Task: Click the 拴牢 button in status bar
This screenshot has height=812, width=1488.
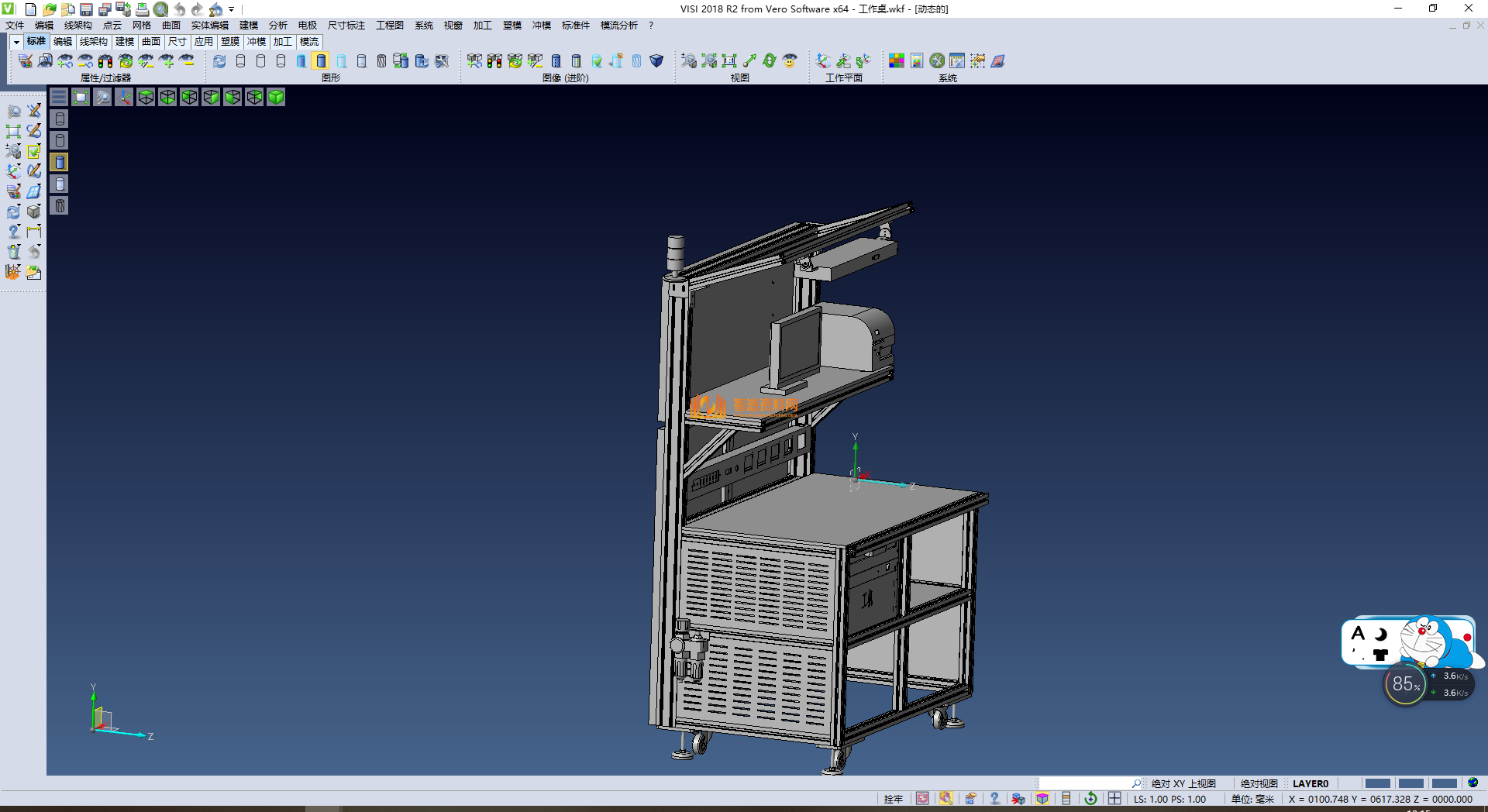Action: (x=893, y=799)
